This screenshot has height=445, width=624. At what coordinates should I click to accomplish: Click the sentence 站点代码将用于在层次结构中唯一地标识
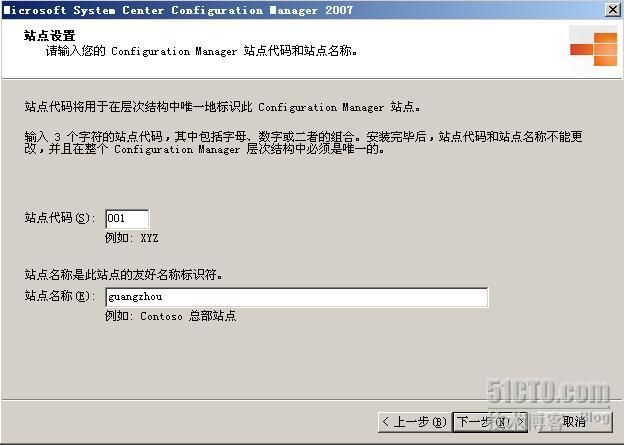point(222,107)
